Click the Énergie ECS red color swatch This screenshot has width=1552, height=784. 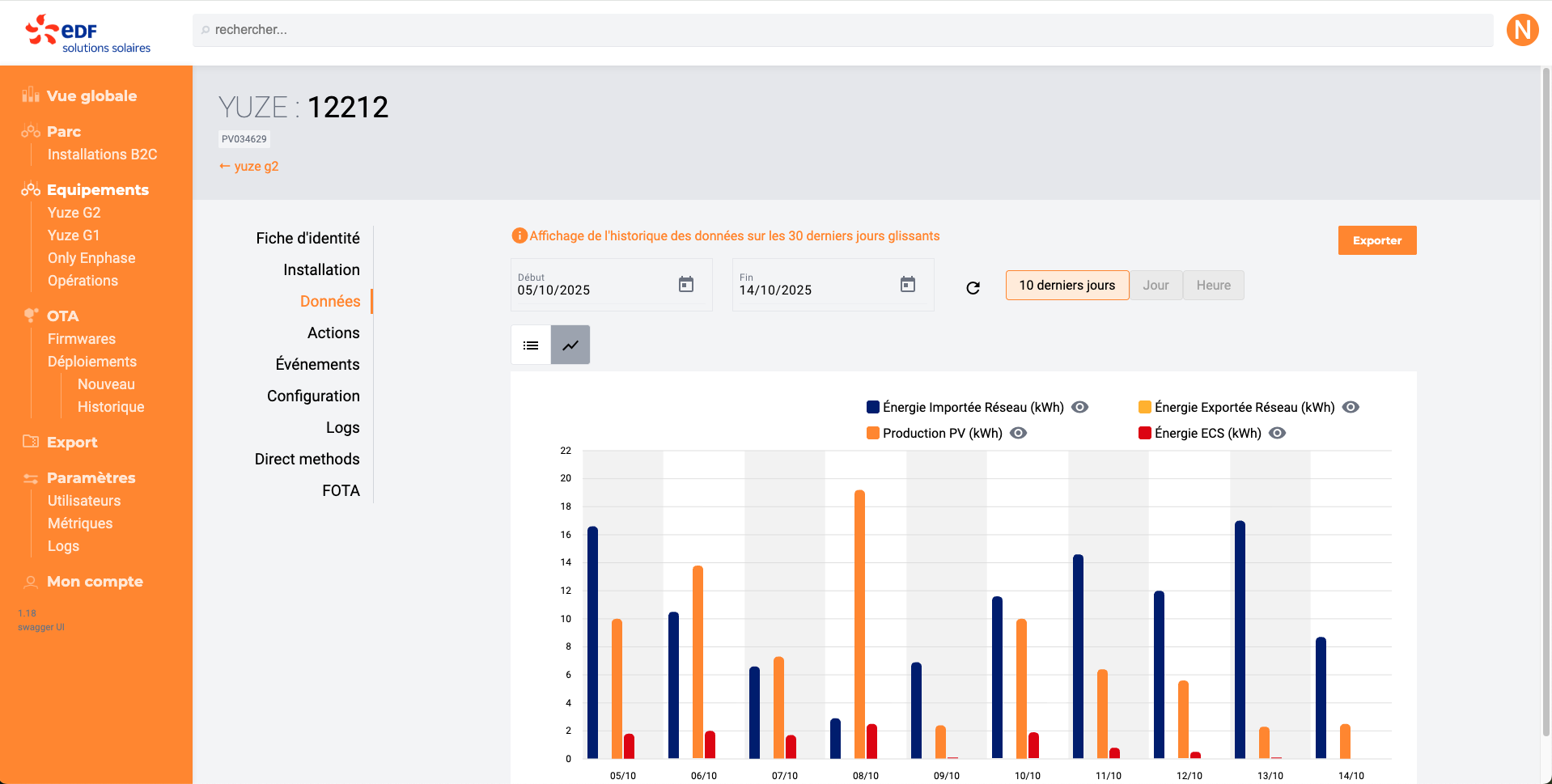[x=1144, y=433]
